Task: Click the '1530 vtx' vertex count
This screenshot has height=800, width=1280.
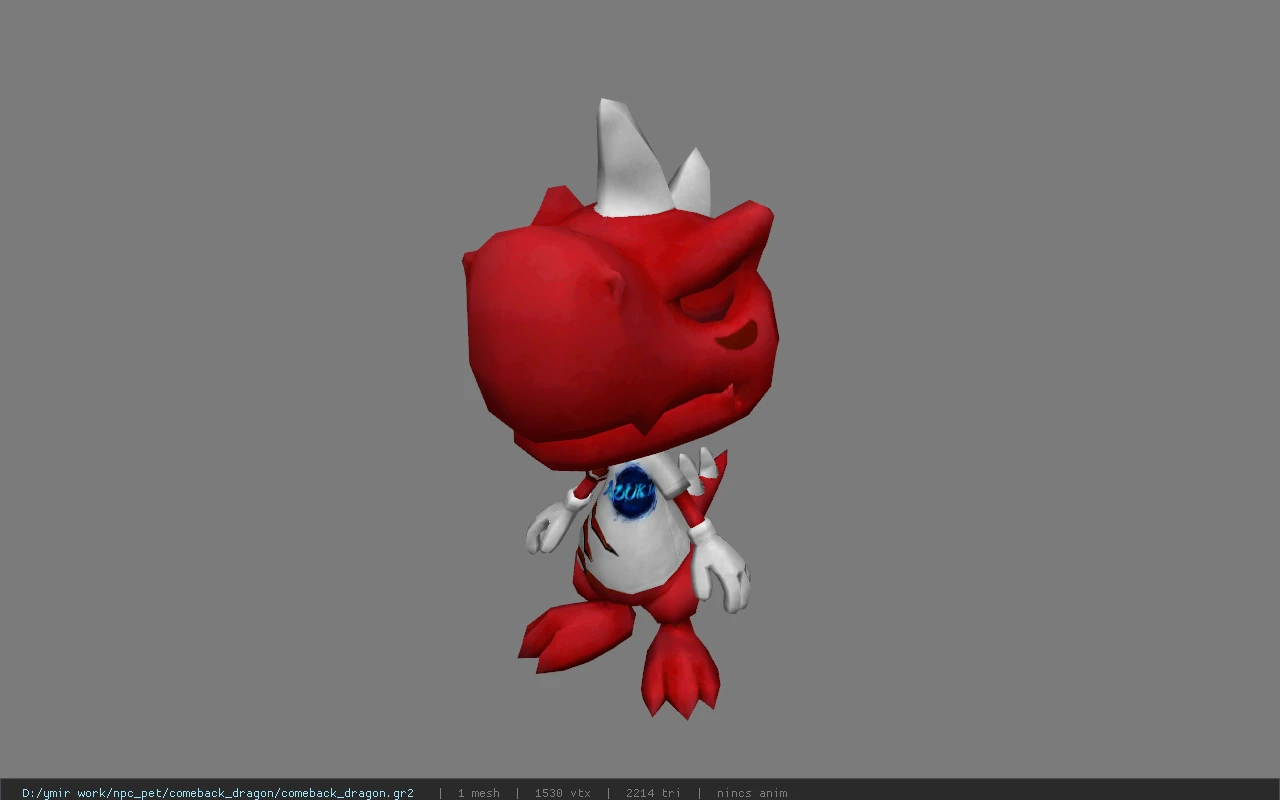Action: (563, 793)
